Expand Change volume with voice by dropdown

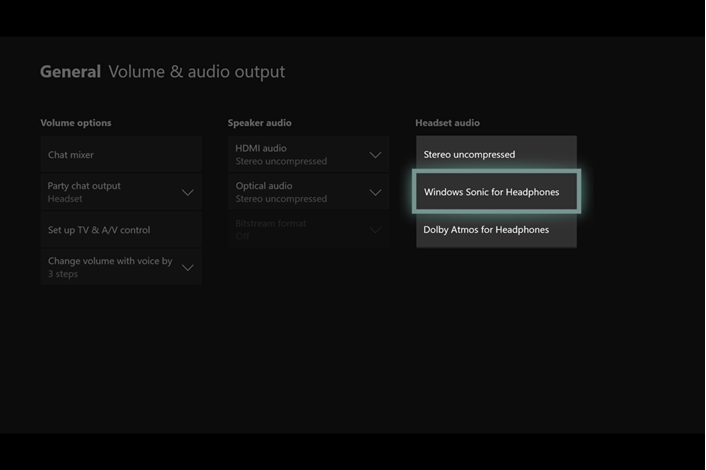(x=121, y=267)
